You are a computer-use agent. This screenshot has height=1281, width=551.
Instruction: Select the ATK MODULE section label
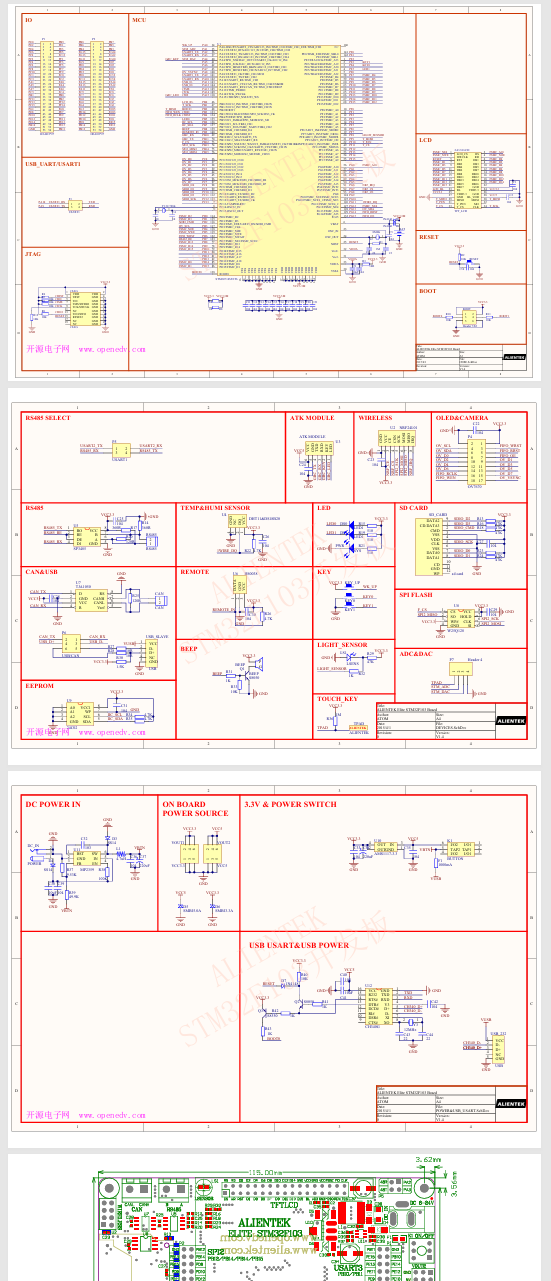pyautogui.click(x=312, y=417)
